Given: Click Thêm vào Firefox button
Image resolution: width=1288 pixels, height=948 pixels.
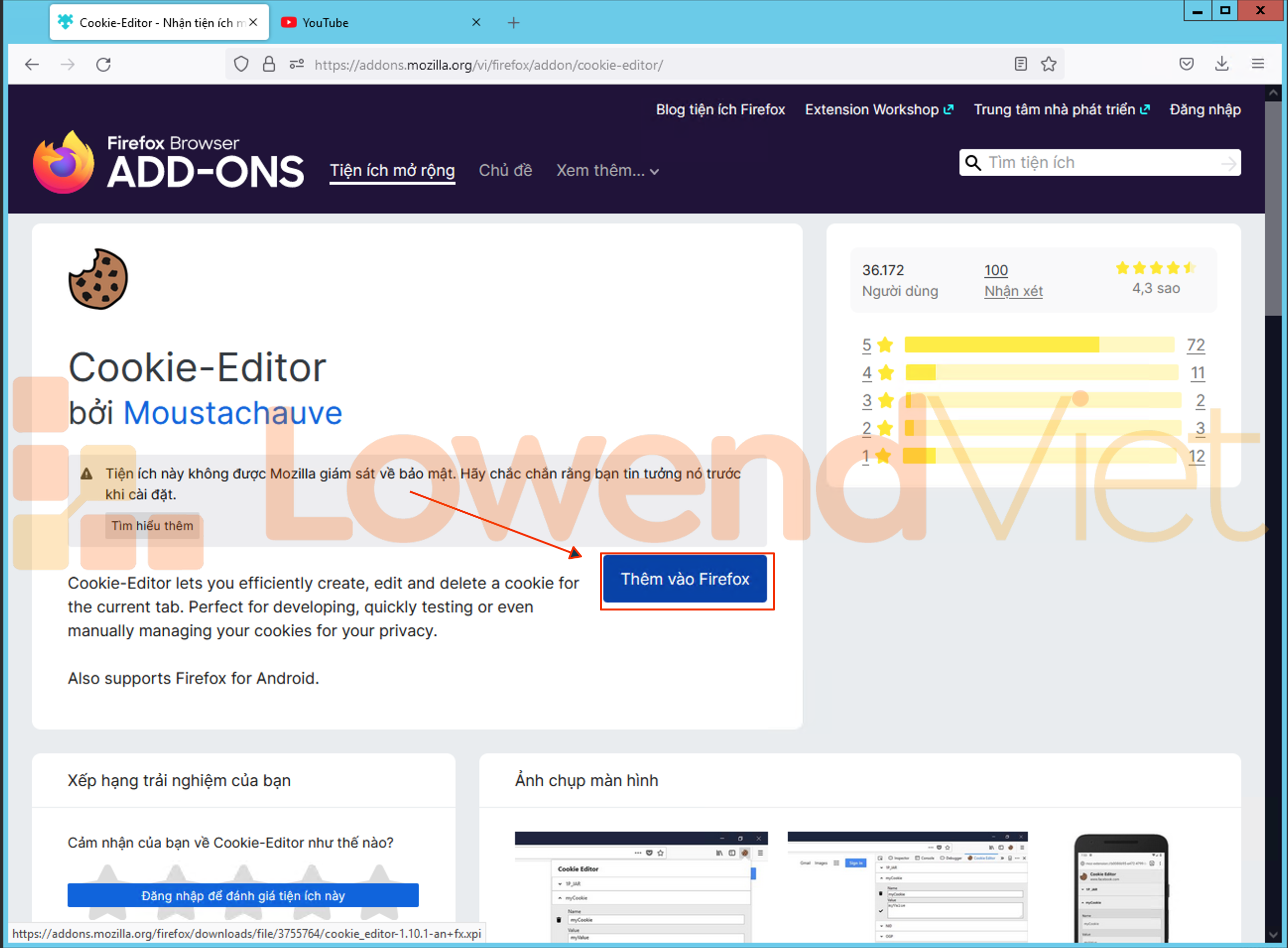Looking at the screenshot, I should [685, 579].
